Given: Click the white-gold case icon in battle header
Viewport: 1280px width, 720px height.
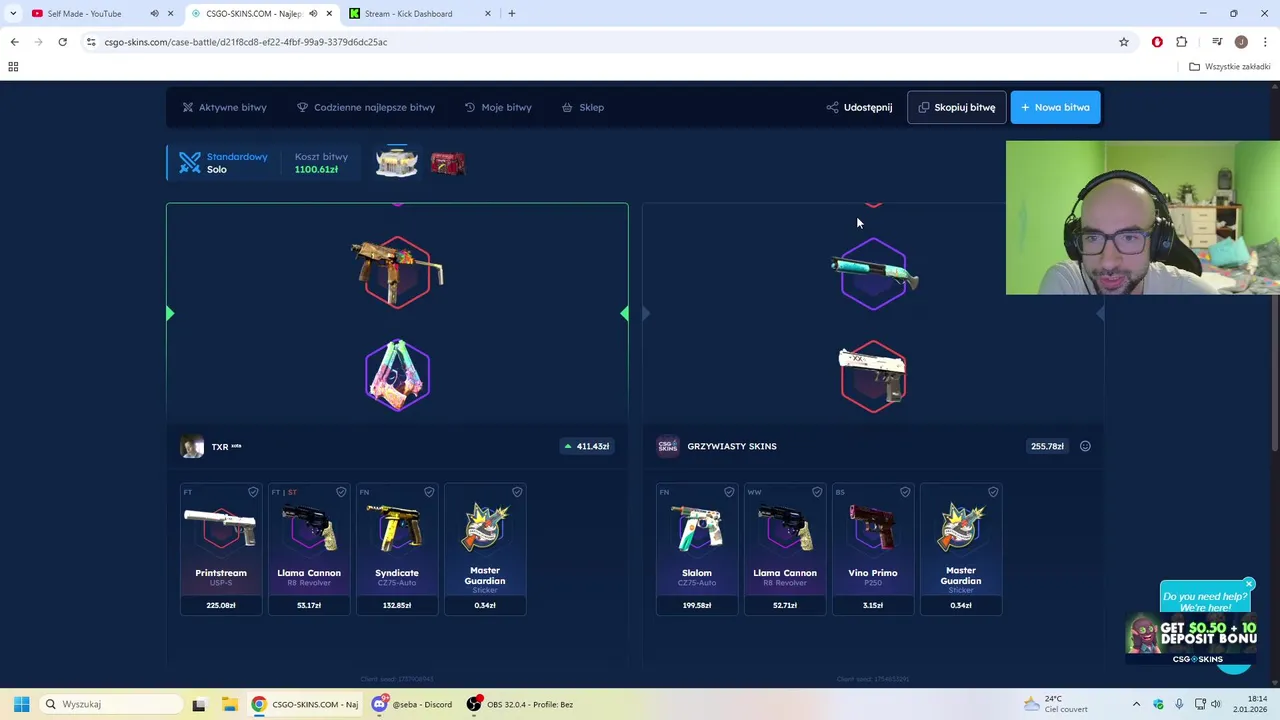Looking at the screenshot, I should point(396,162).
